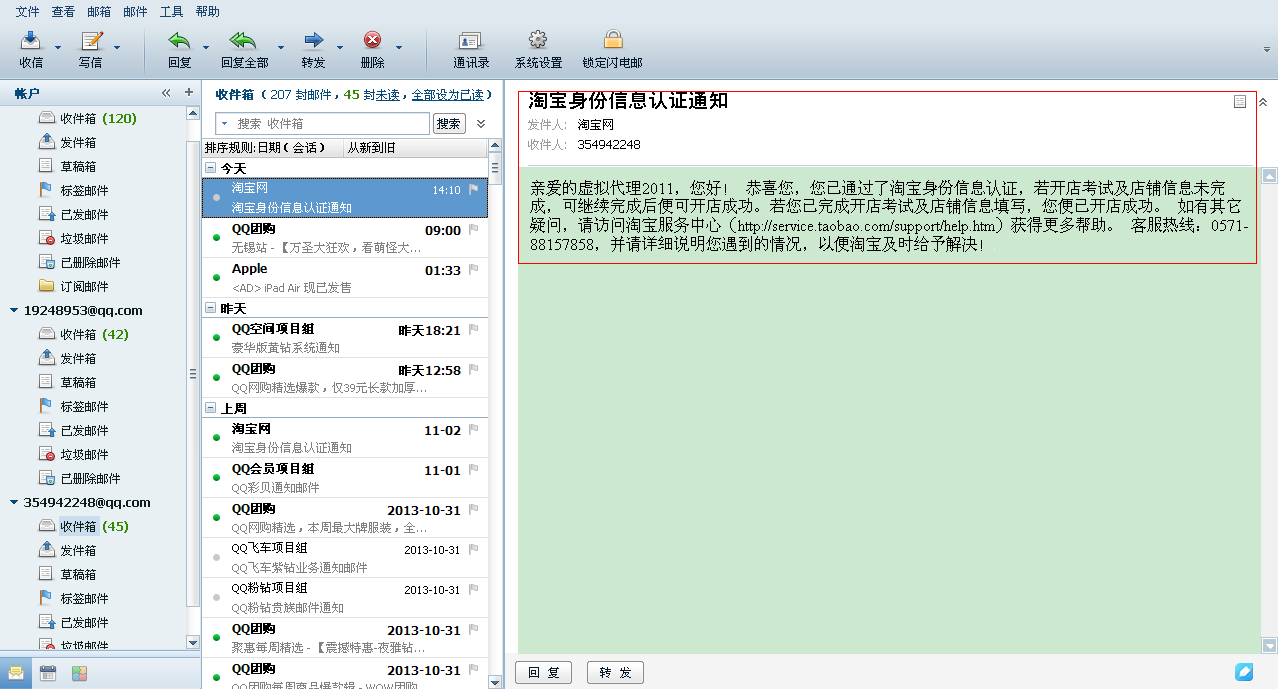The image size is (1278, 689).
Task: Open the calendar icon in bottom bar
Action: pyautogui.click(x=48, y=673)
